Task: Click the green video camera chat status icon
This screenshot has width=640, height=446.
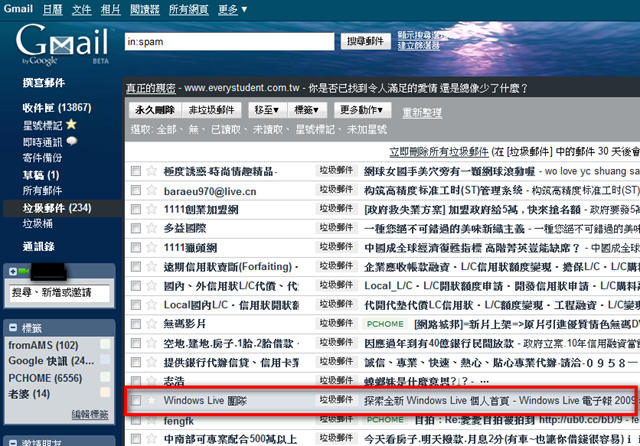Action: click(24, 271)
